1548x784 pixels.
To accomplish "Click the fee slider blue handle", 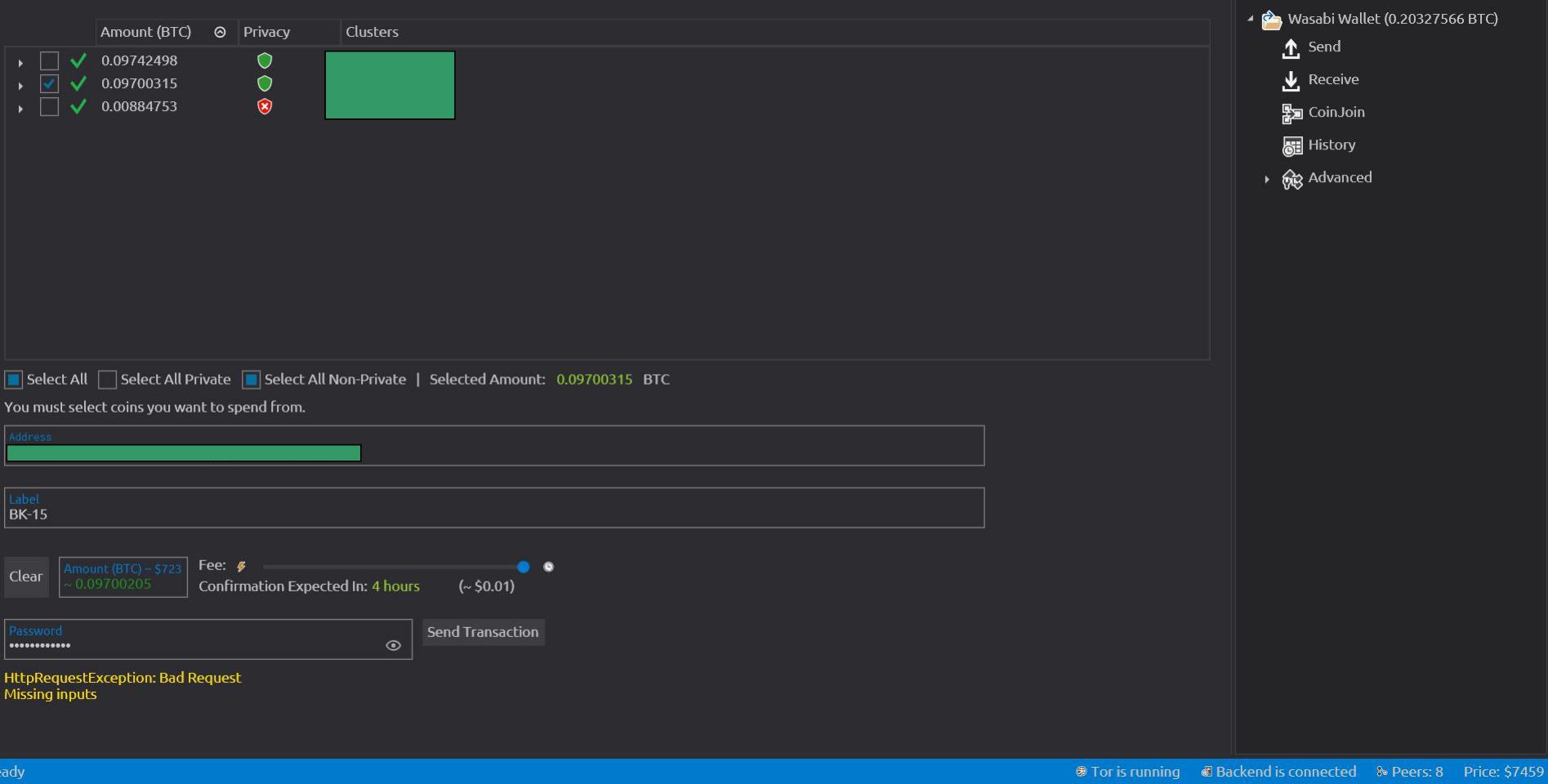I will pos(524,567).
